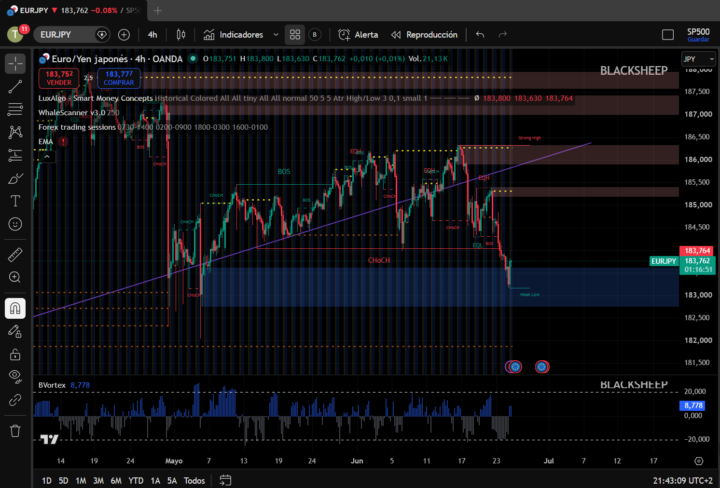Open the chart patterns tool
Screen dimensions: 720x488
(15, 132)
